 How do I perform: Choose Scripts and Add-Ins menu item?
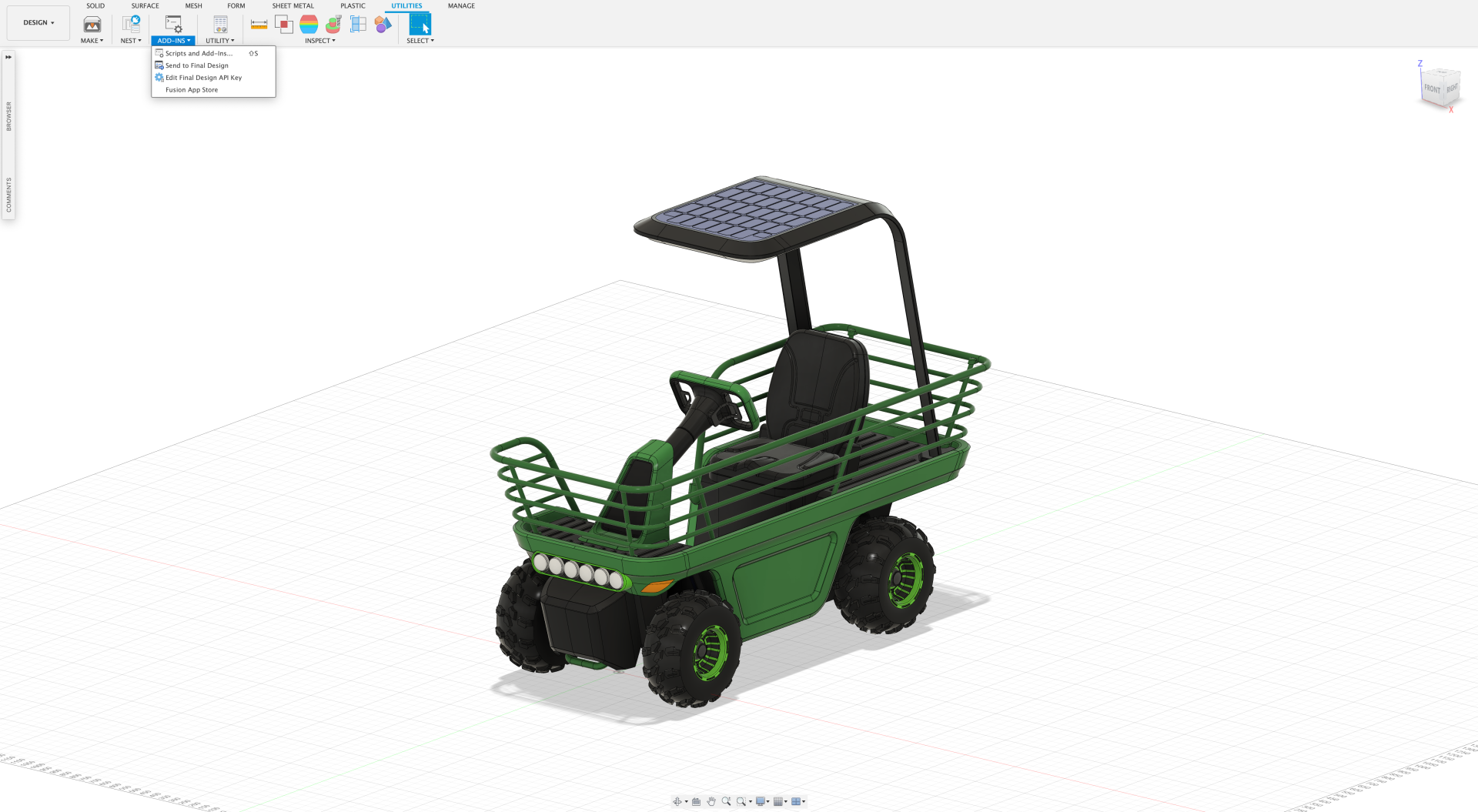tap(213, 53)
